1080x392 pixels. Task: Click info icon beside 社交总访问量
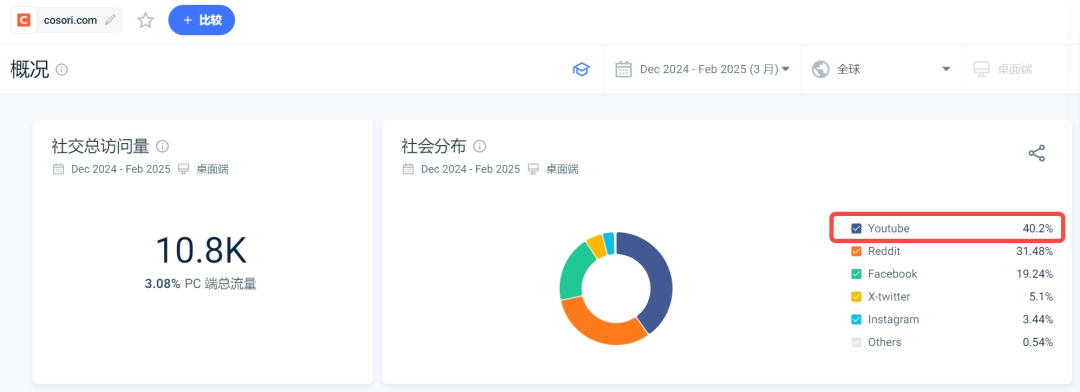point(163,146)
